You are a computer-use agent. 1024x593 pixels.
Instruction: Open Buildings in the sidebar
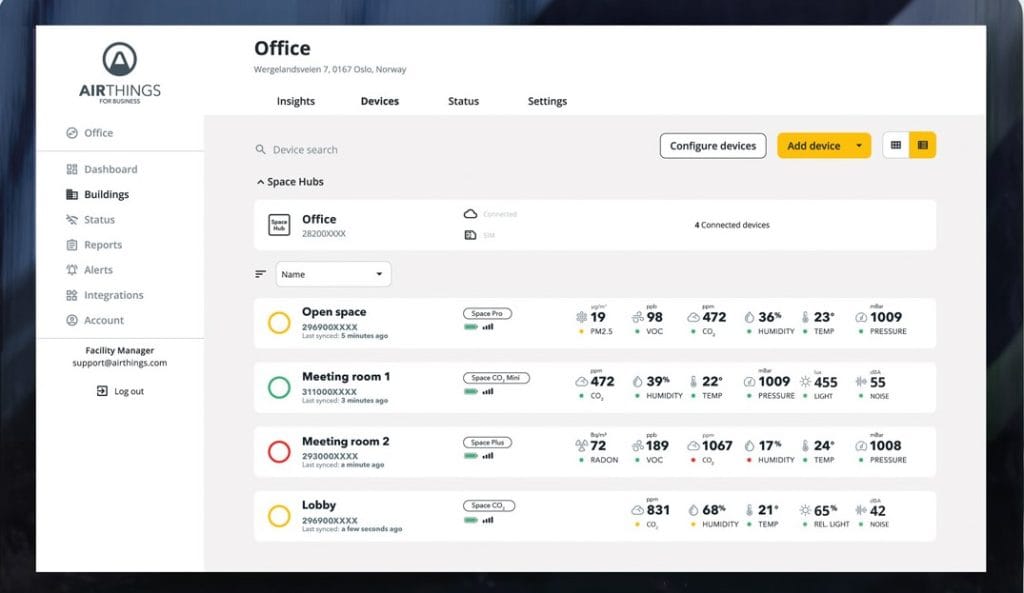106,195
